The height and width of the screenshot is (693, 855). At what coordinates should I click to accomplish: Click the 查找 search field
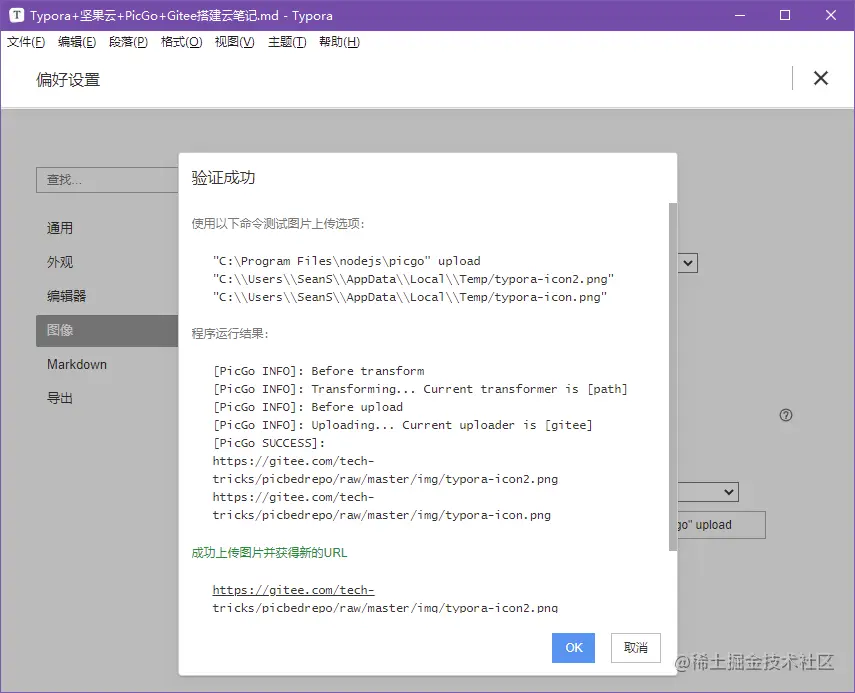point(107,180)
